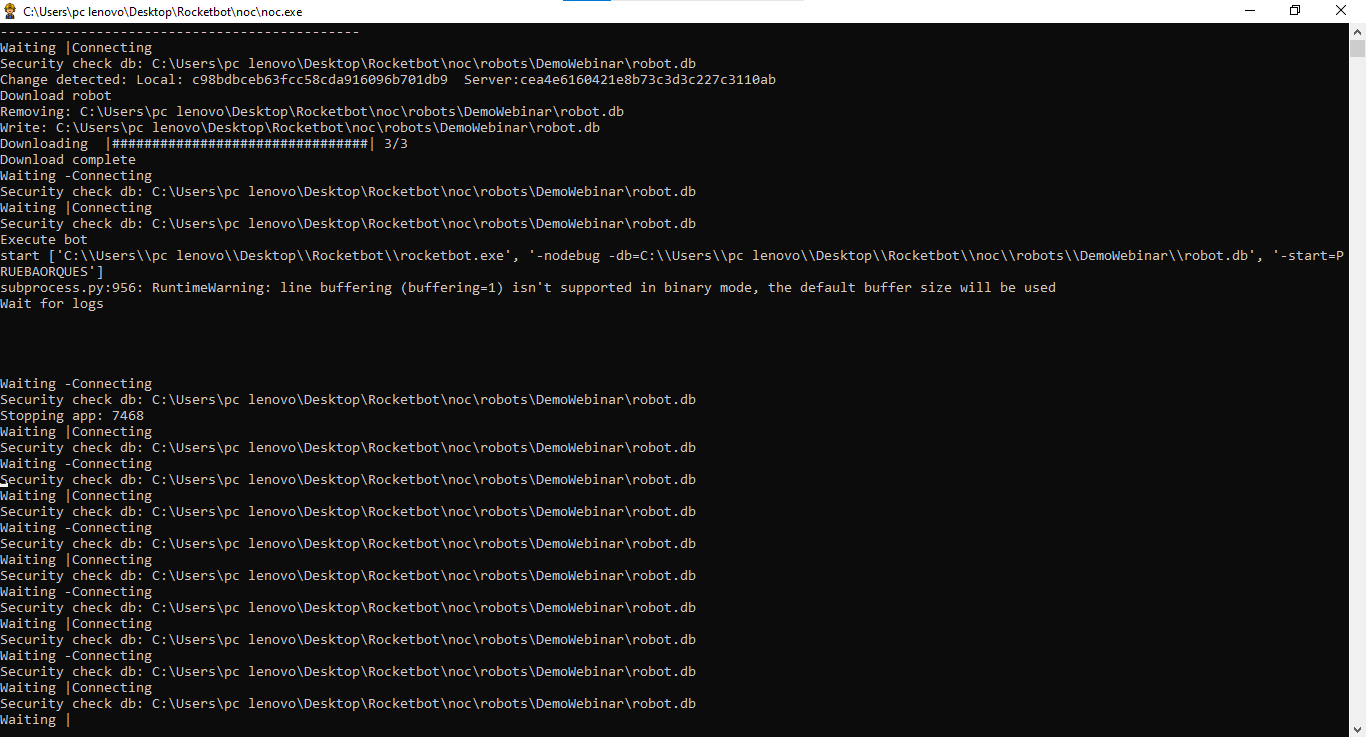Click the window title path text
The width and height of the screenshot is (1366, 737).
[162, 12]
